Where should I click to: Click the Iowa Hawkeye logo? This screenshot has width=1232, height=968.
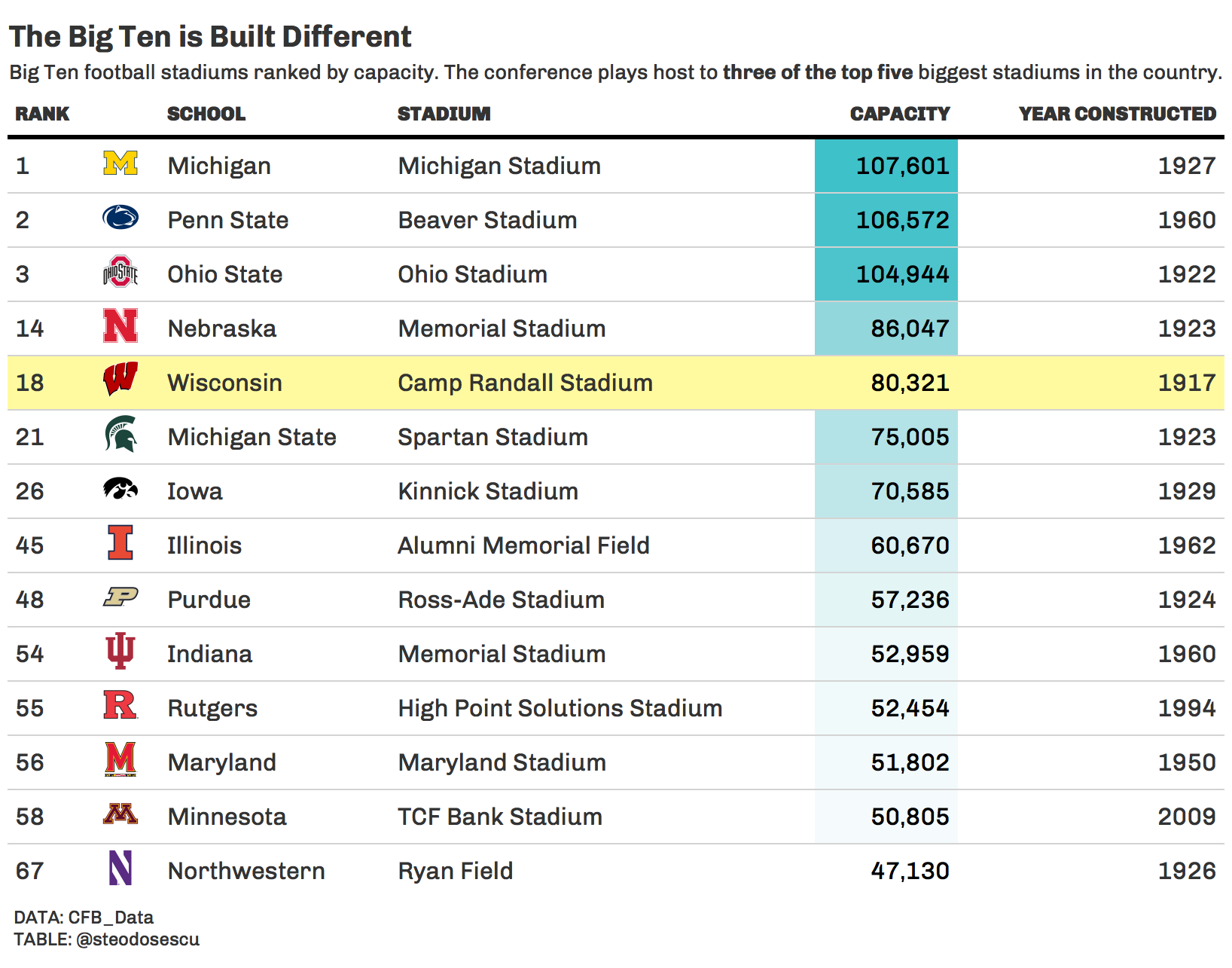click(x=120, y=489)
